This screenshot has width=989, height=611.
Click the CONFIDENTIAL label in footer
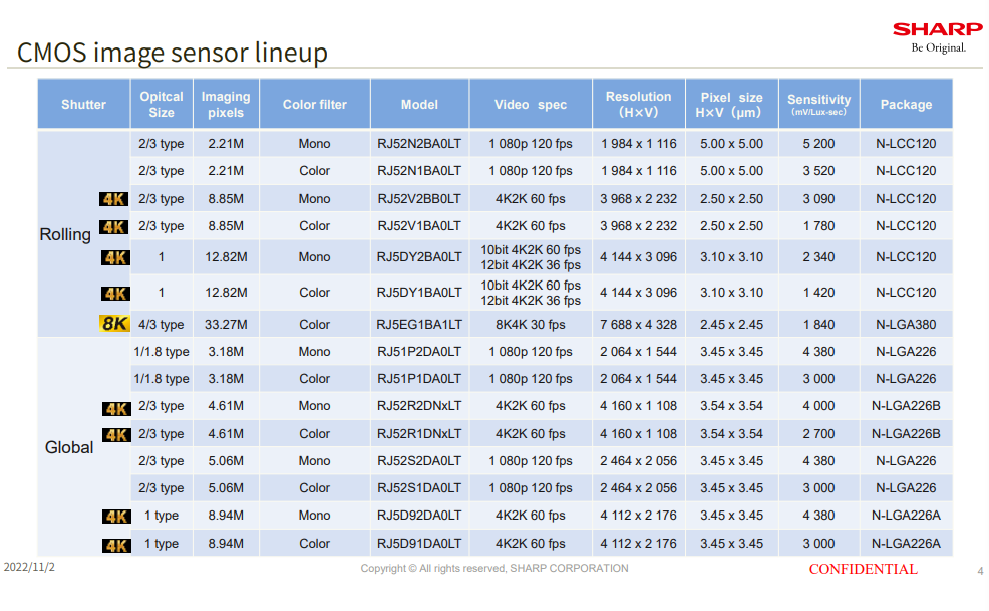[x=863, y=569]
